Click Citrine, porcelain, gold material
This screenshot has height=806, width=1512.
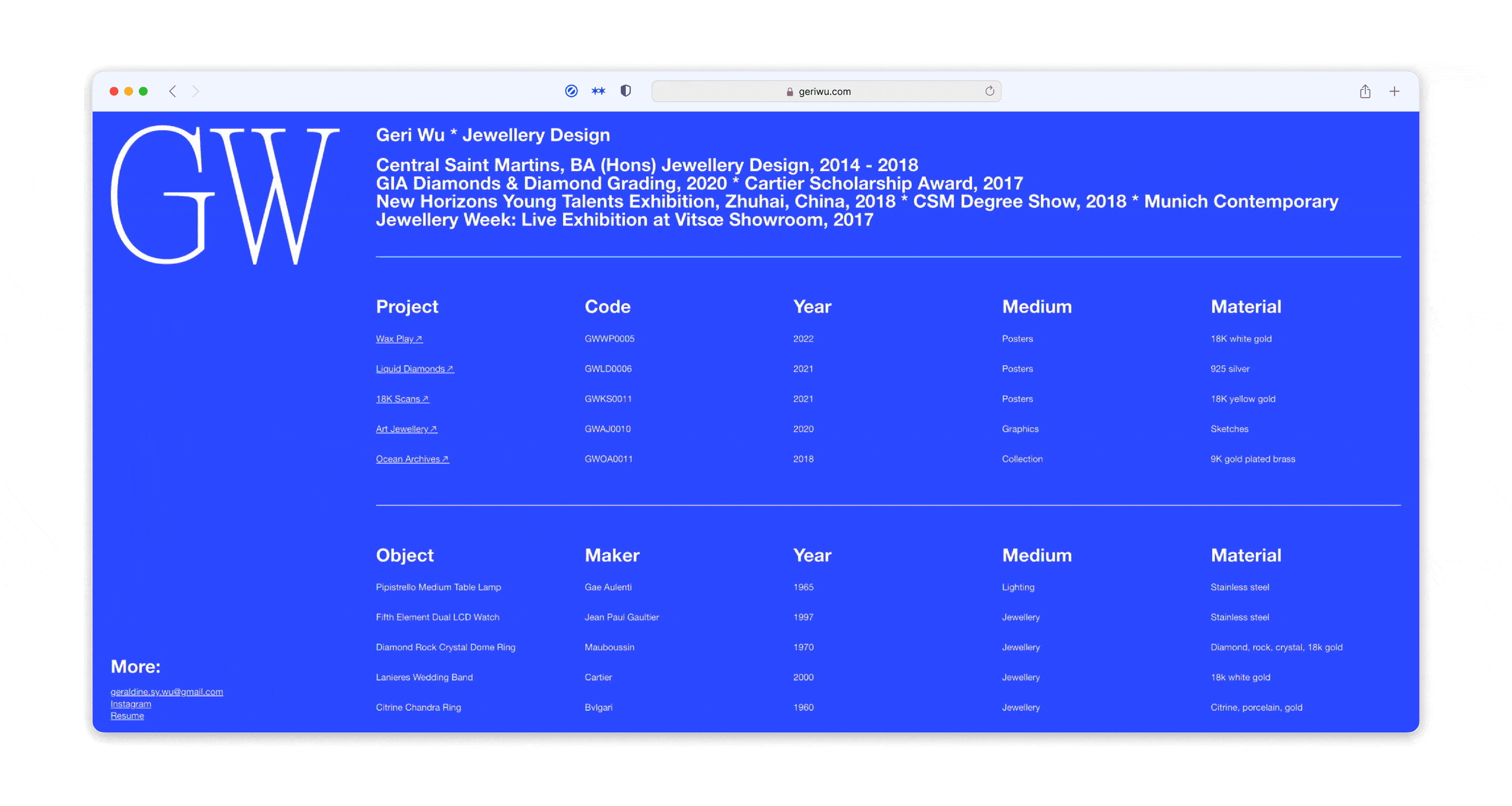pyautogui.click(x=1256, y=708)
